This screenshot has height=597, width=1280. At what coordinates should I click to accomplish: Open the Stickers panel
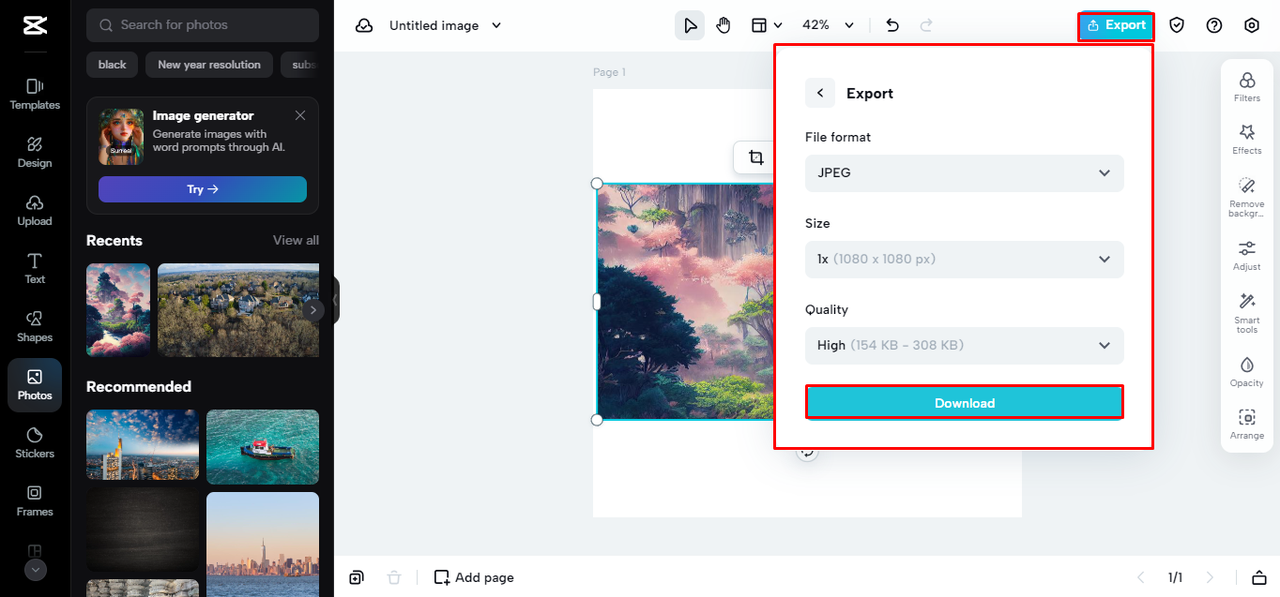point(35,442)
